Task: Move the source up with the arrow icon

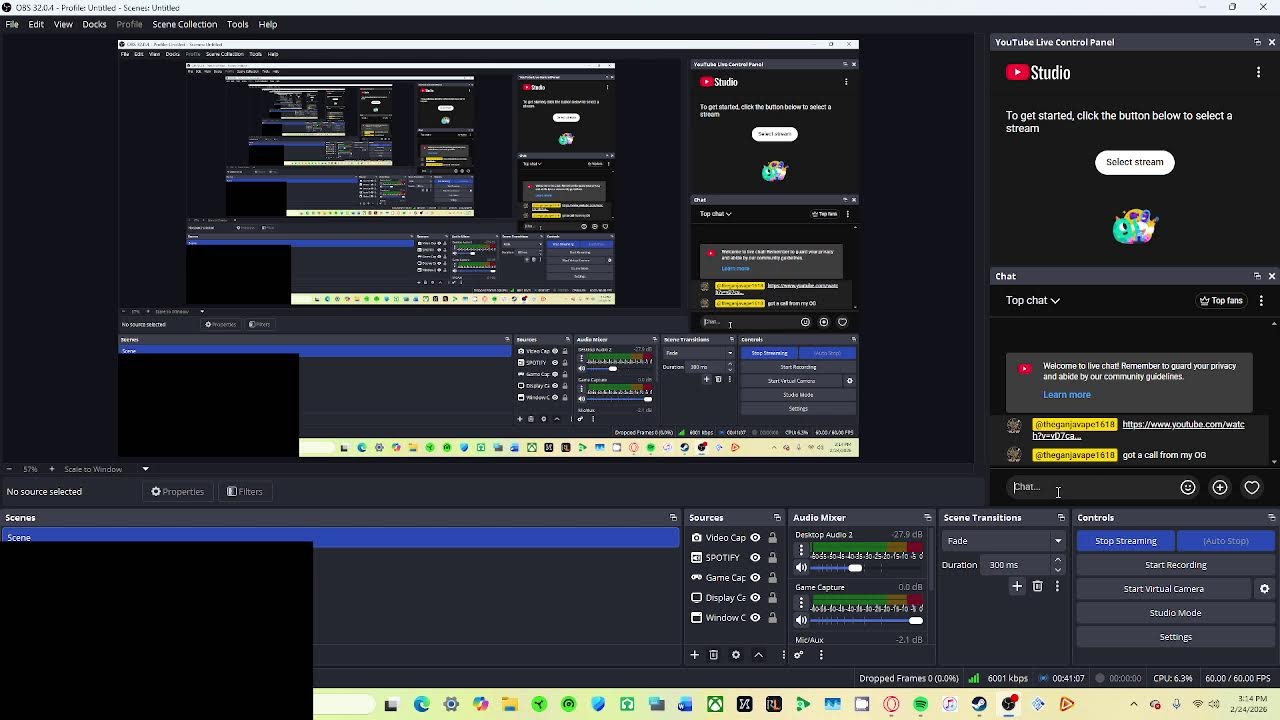Action: pyautogui.click(x=758, y=655)
